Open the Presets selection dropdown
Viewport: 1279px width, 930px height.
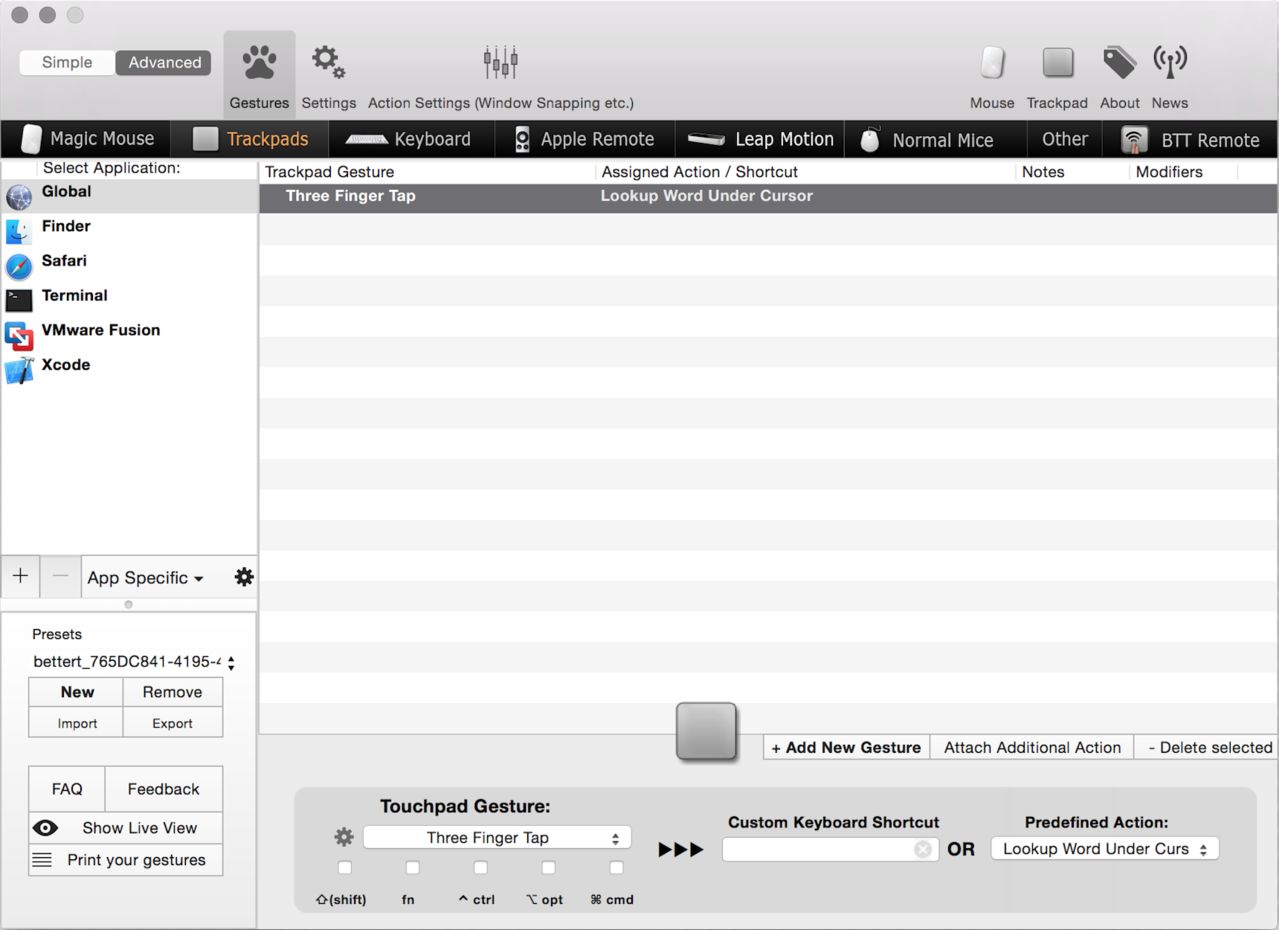(x=133, y=662)
